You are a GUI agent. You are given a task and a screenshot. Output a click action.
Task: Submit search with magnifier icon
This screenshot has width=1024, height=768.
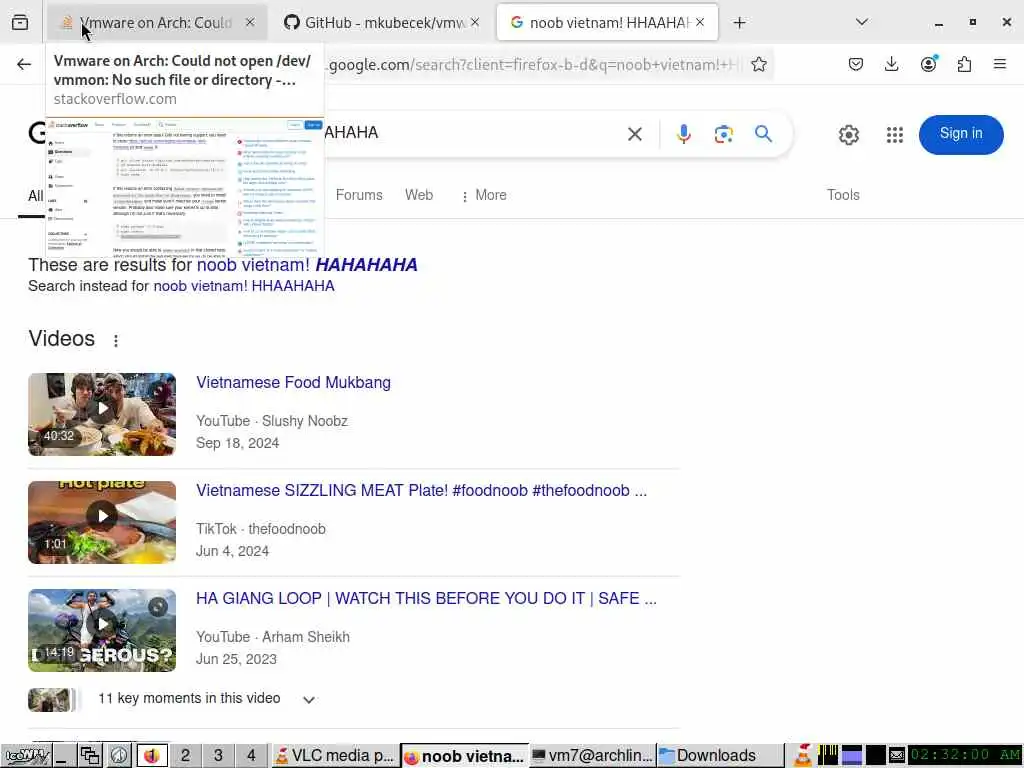tap(763, 134)
